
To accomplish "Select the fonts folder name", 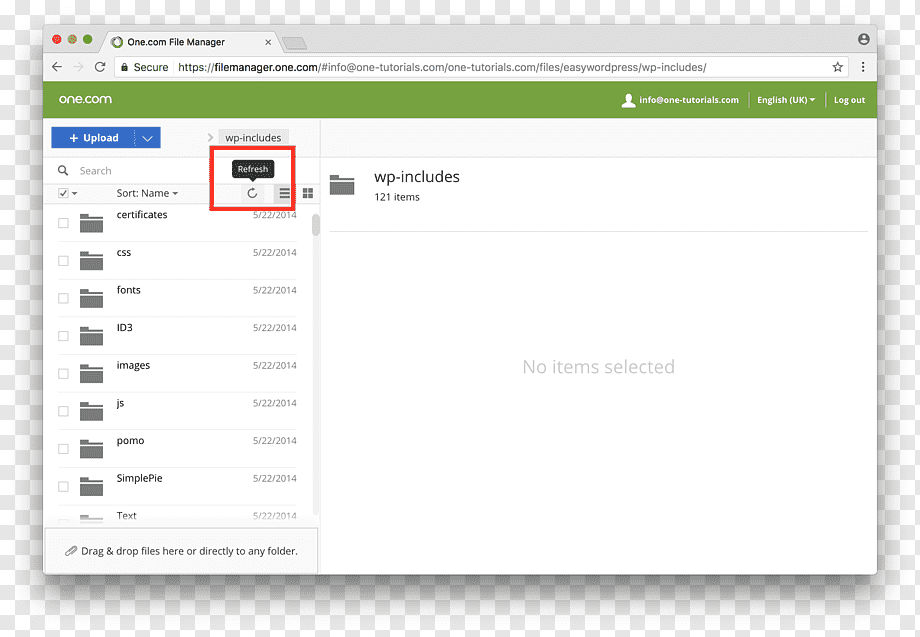I will point(128,290).
